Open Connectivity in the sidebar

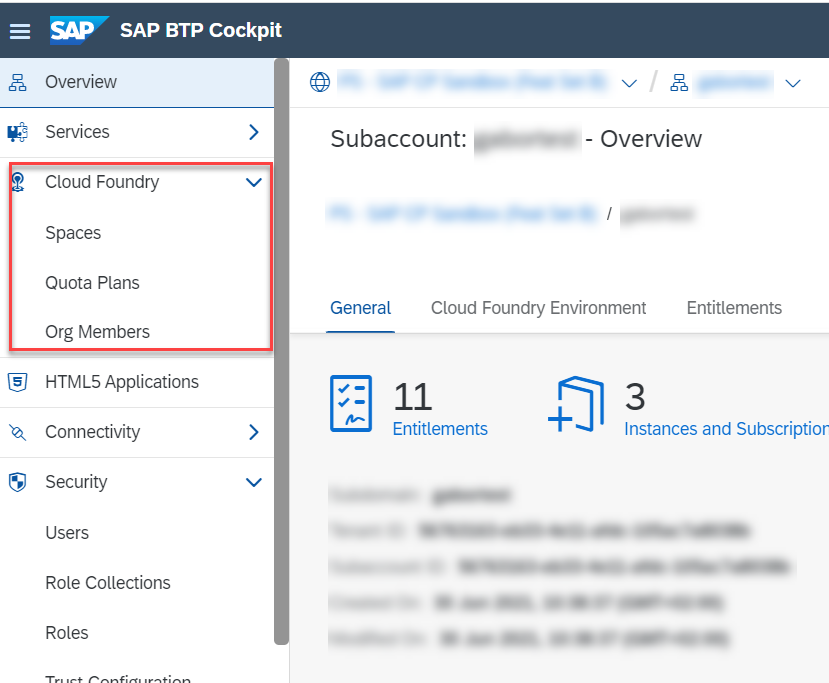(x=137, y=432)
